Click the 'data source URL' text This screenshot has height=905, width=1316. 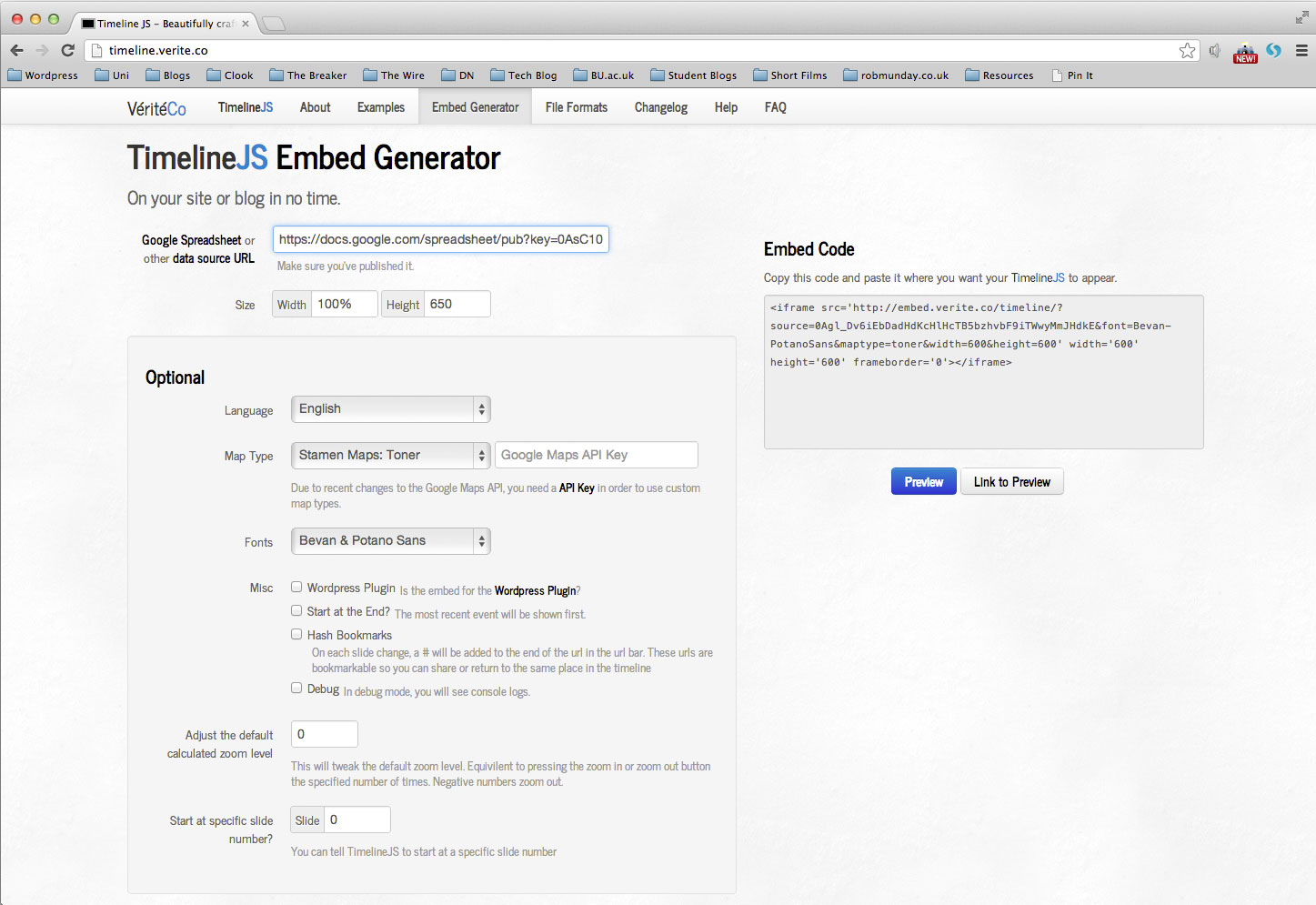click(214, 258)
